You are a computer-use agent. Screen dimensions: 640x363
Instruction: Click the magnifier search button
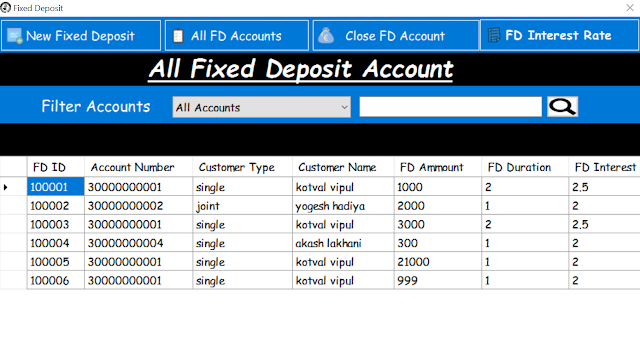click(562, 107)
